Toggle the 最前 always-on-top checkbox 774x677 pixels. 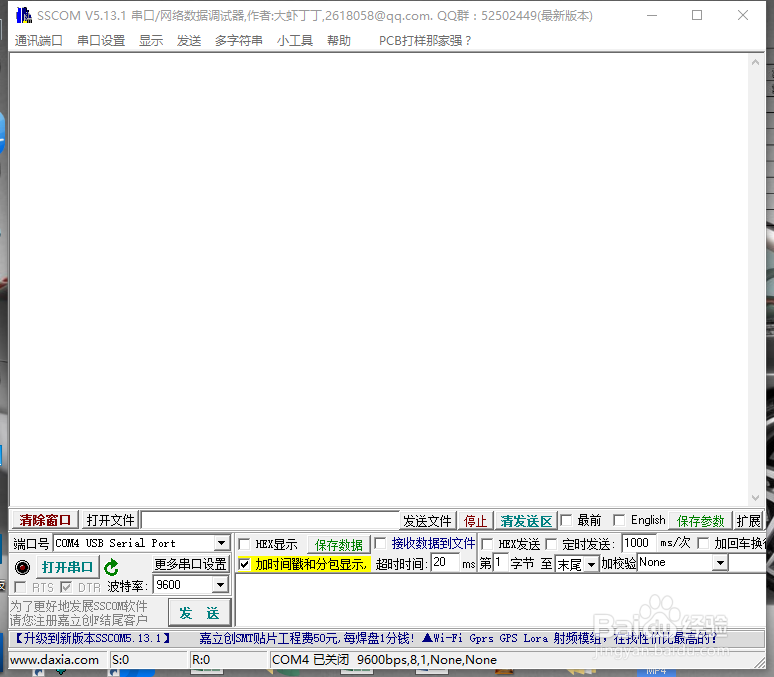[566, 520]
